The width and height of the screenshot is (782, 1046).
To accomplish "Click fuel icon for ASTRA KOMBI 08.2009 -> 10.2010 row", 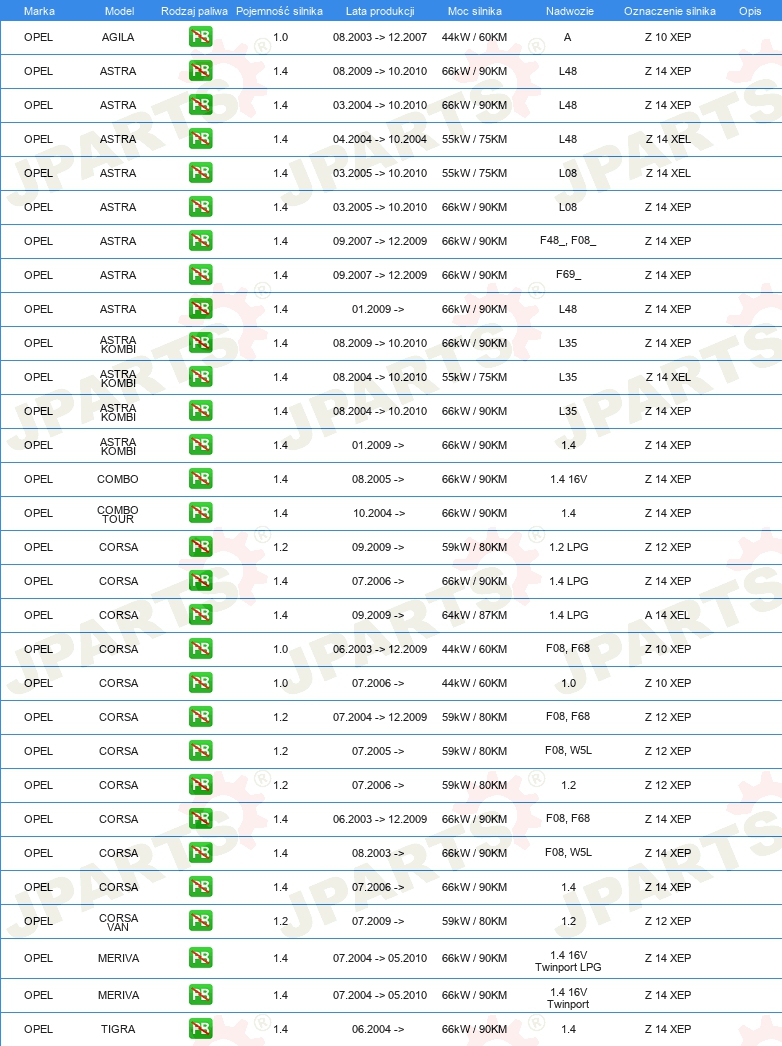I will pyautogui.click(x=201, y=343).
